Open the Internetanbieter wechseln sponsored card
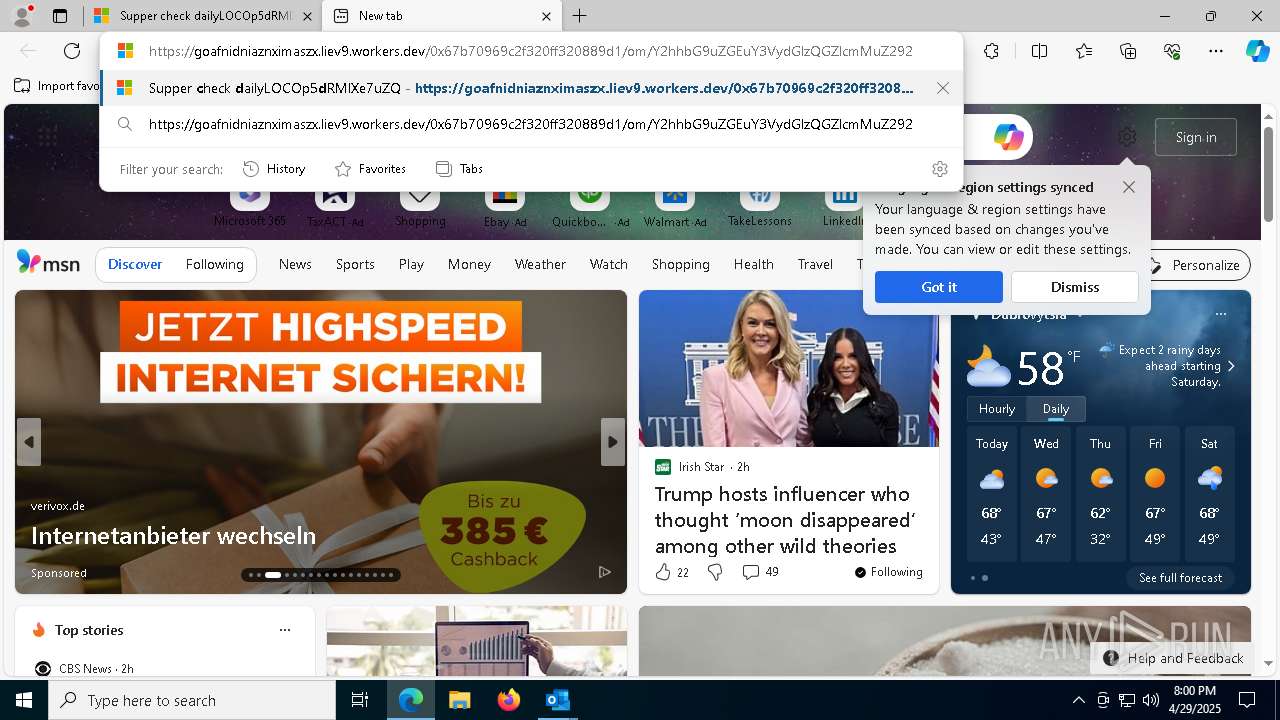 (x=320, y=442)
